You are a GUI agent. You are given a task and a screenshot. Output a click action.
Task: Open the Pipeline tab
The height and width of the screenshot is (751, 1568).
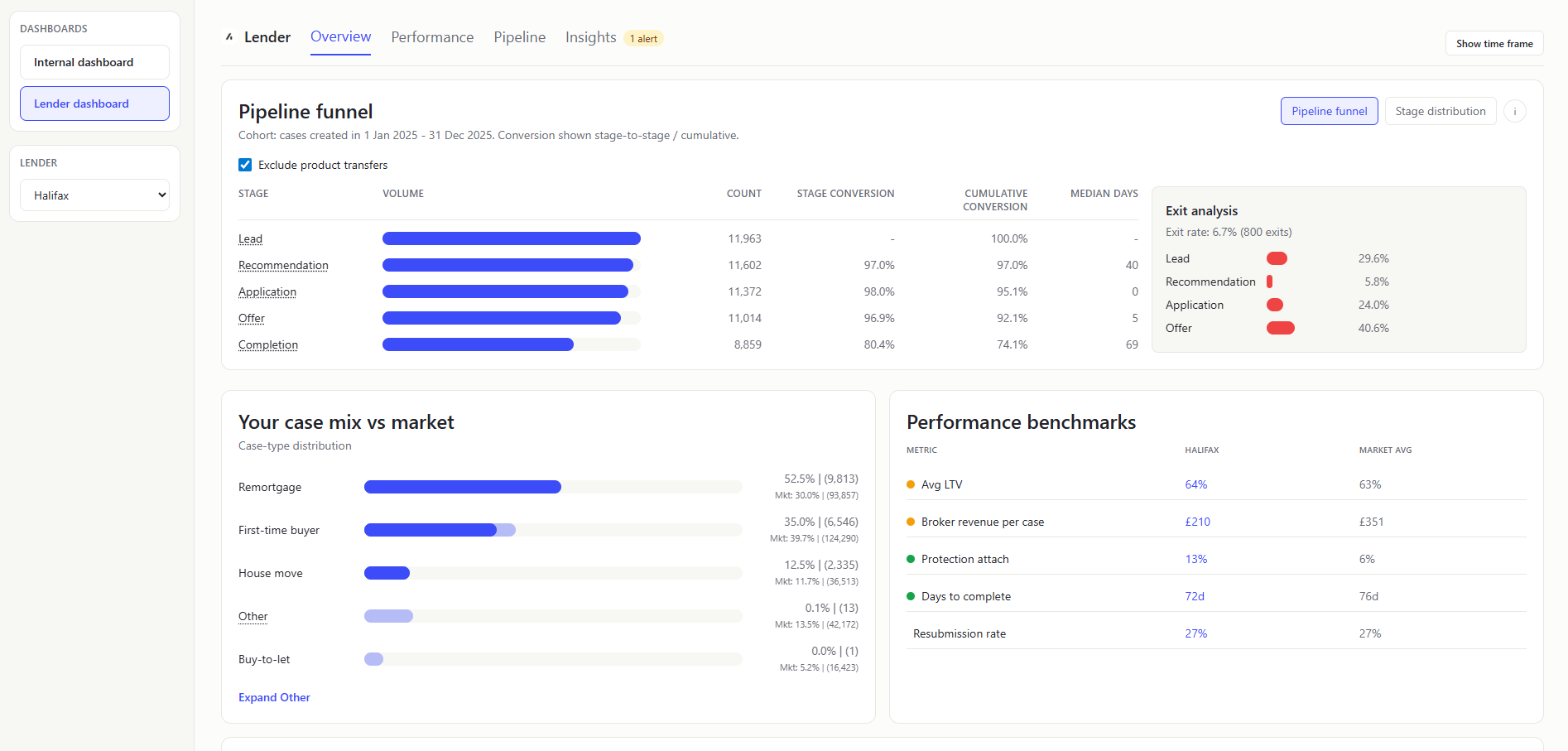pos(519,37)
